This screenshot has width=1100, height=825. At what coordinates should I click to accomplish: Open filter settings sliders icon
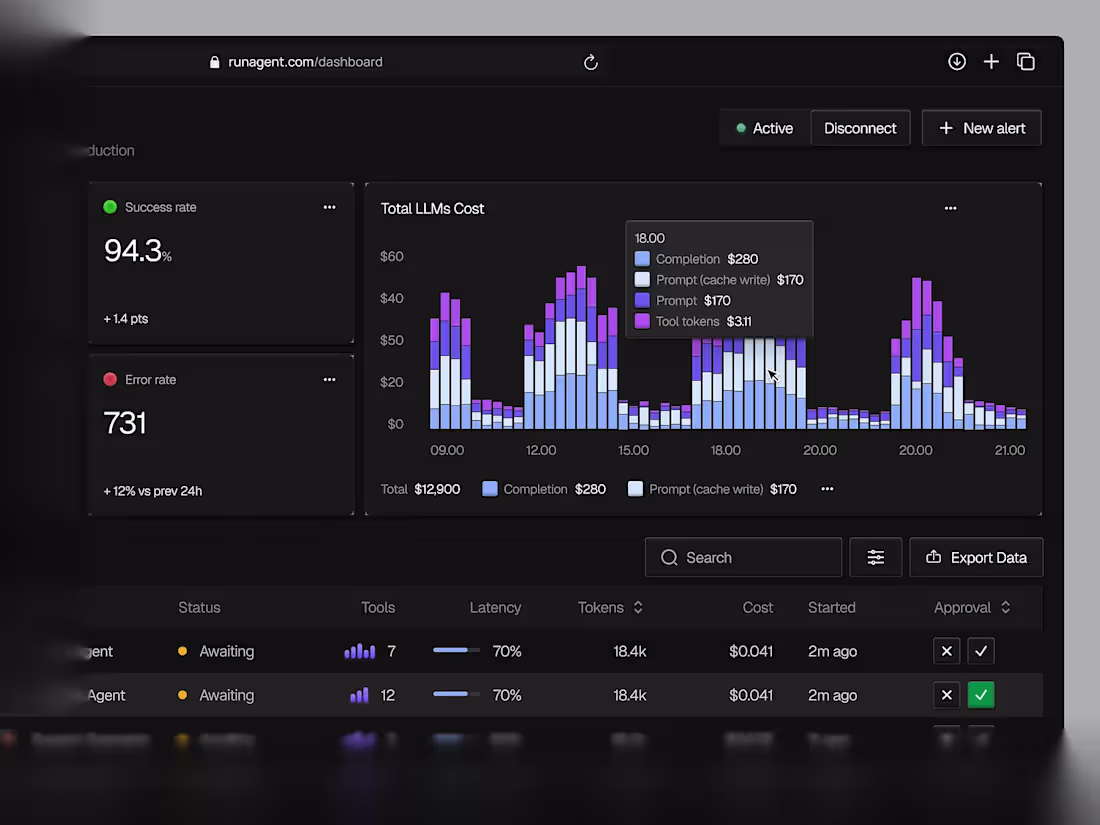[876, 557]
